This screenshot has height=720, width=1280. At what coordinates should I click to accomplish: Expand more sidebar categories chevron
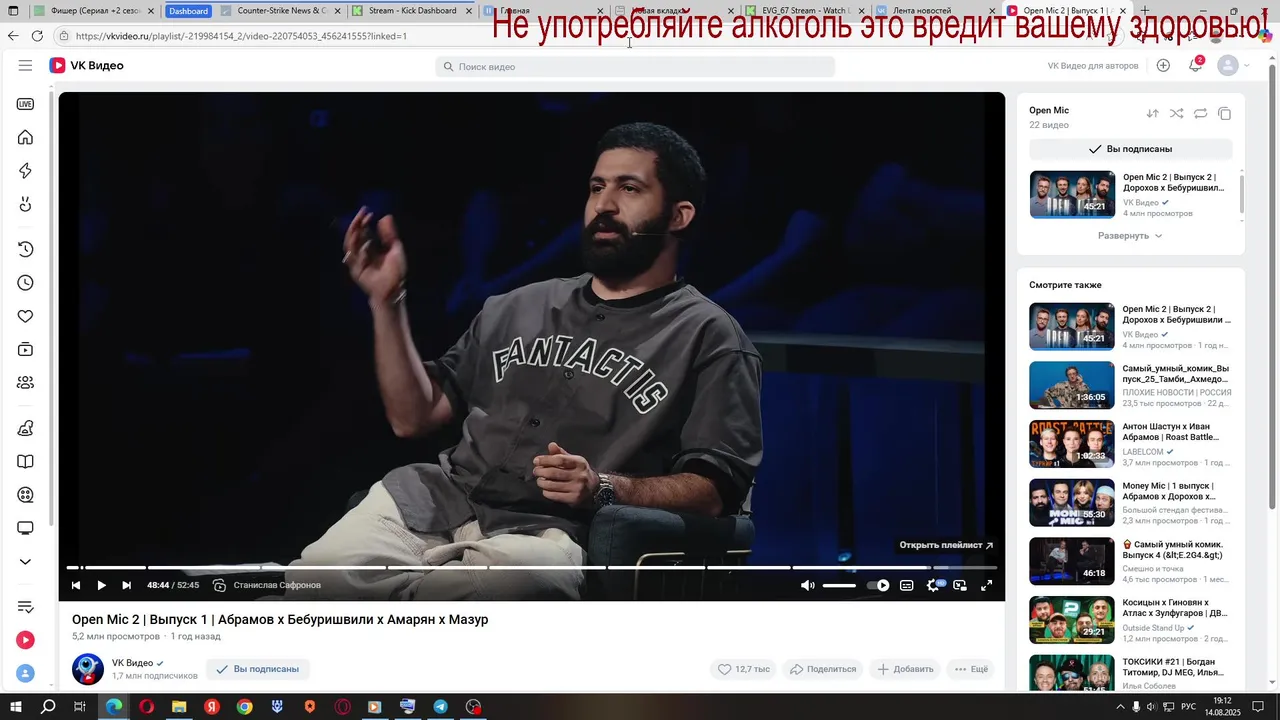click(x=25, y=562)
